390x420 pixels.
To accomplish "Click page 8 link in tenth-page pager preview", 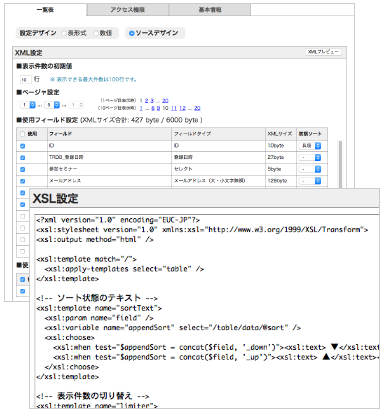I will click(x=153, y=108).
